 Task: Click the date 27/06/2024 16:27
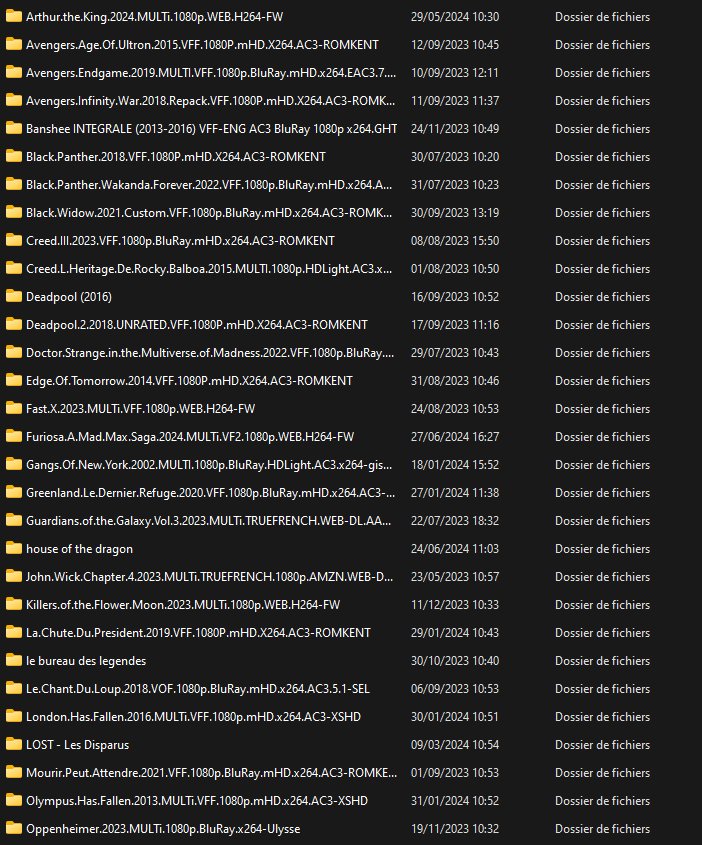pyautogui.click(x=455, y=437)
